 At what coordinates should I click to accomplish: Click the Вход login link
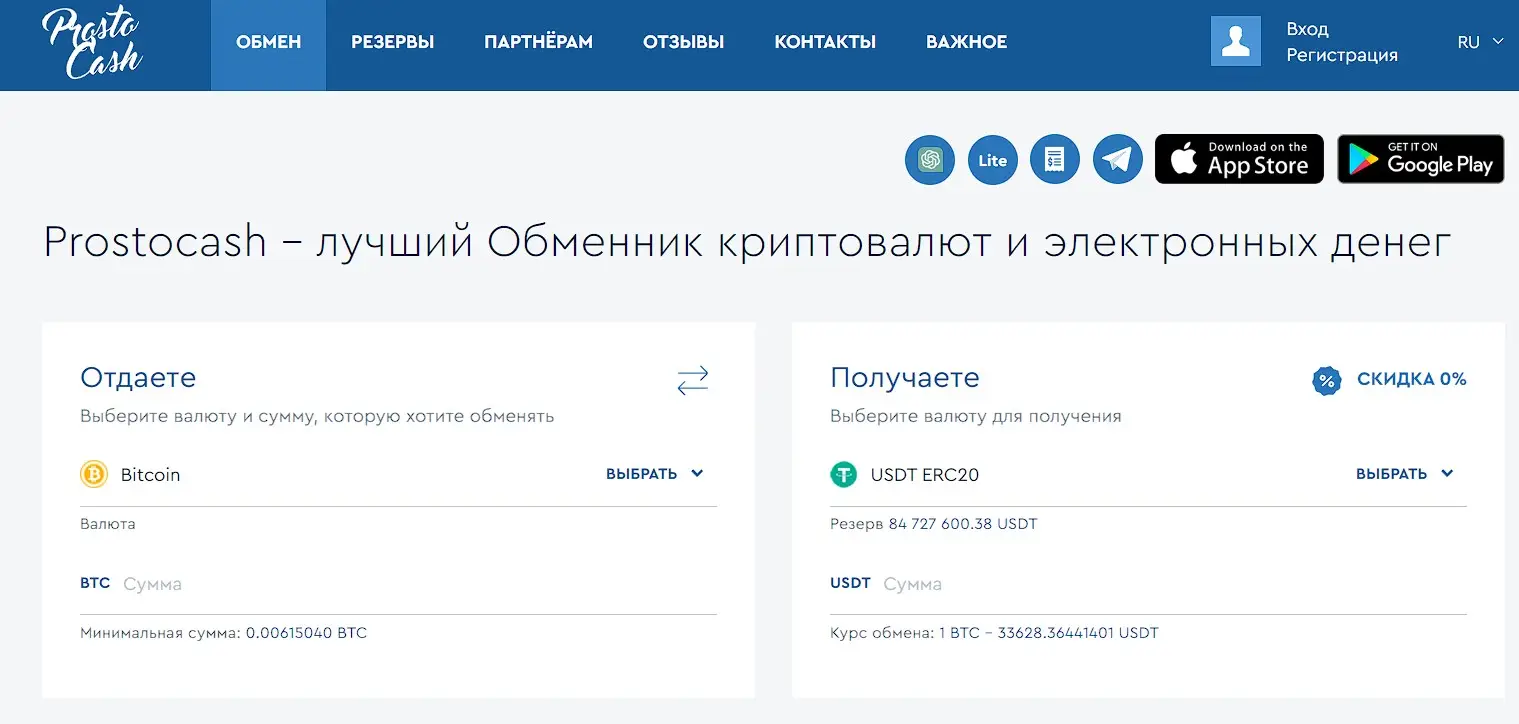pyautogui.click(x=1307, y=29)
